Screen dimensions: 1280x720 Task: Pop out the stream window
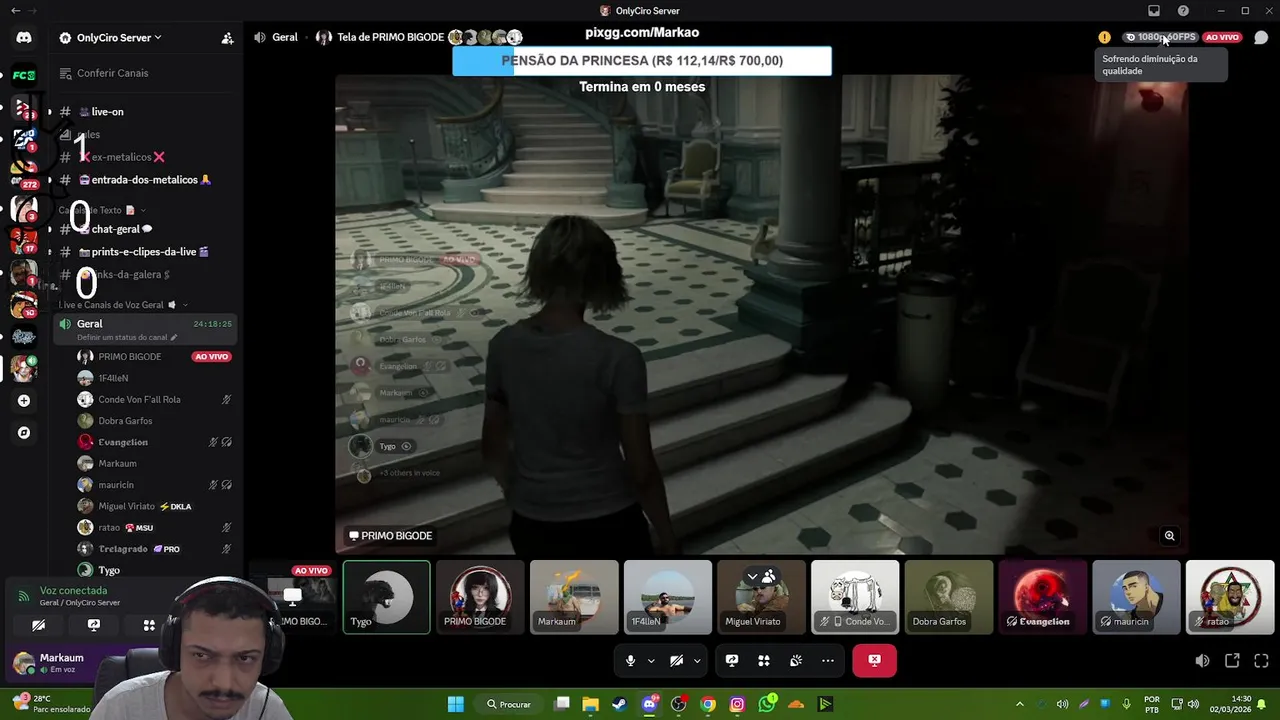1232,661
